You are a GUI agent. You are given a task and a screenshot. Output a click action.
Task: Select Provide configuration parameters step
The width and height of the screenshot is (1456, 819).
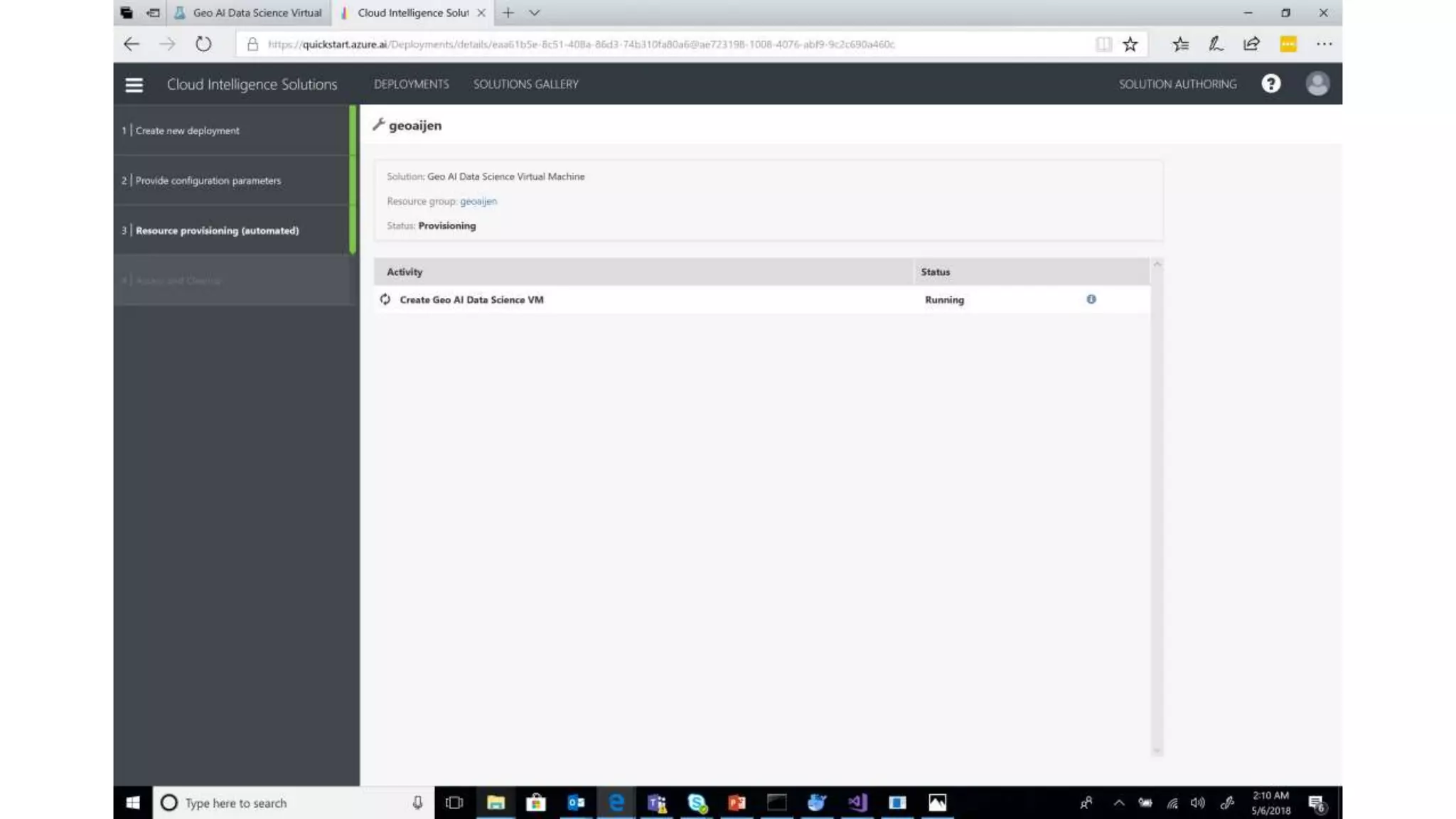(x=208, y=181)
